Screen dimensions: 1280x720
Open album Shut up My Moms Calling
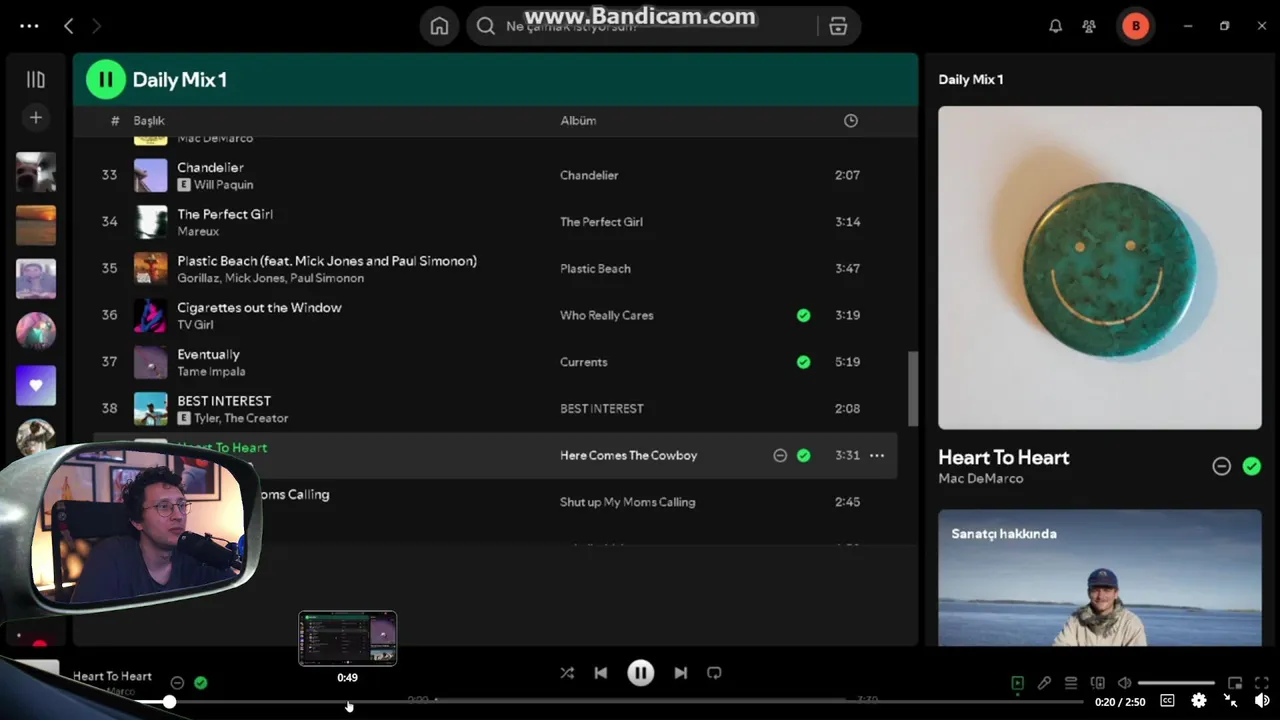(x=627, y=502)
